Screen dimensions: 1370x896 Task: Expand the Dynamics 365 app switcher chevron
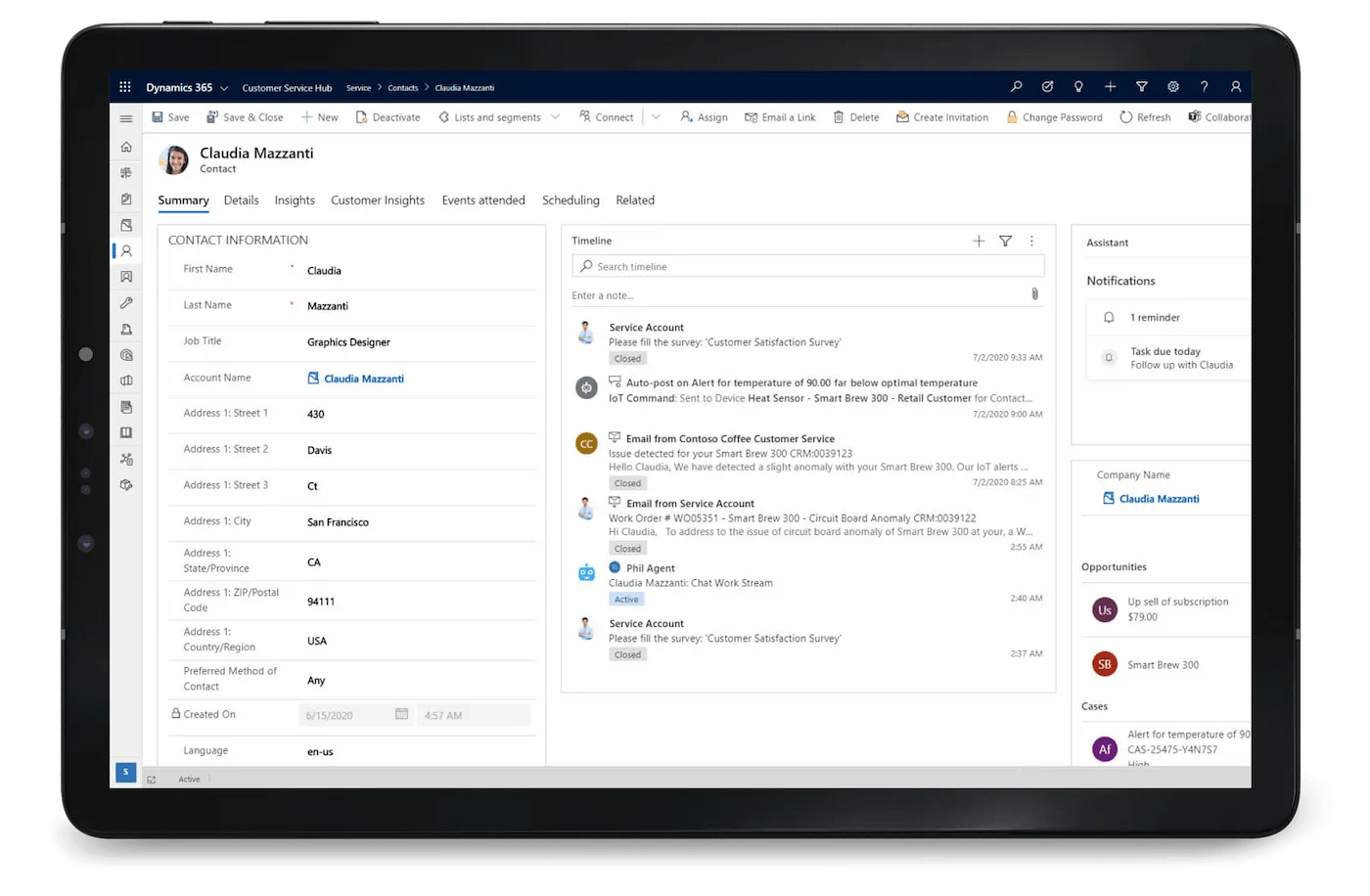tap(224, 88)
